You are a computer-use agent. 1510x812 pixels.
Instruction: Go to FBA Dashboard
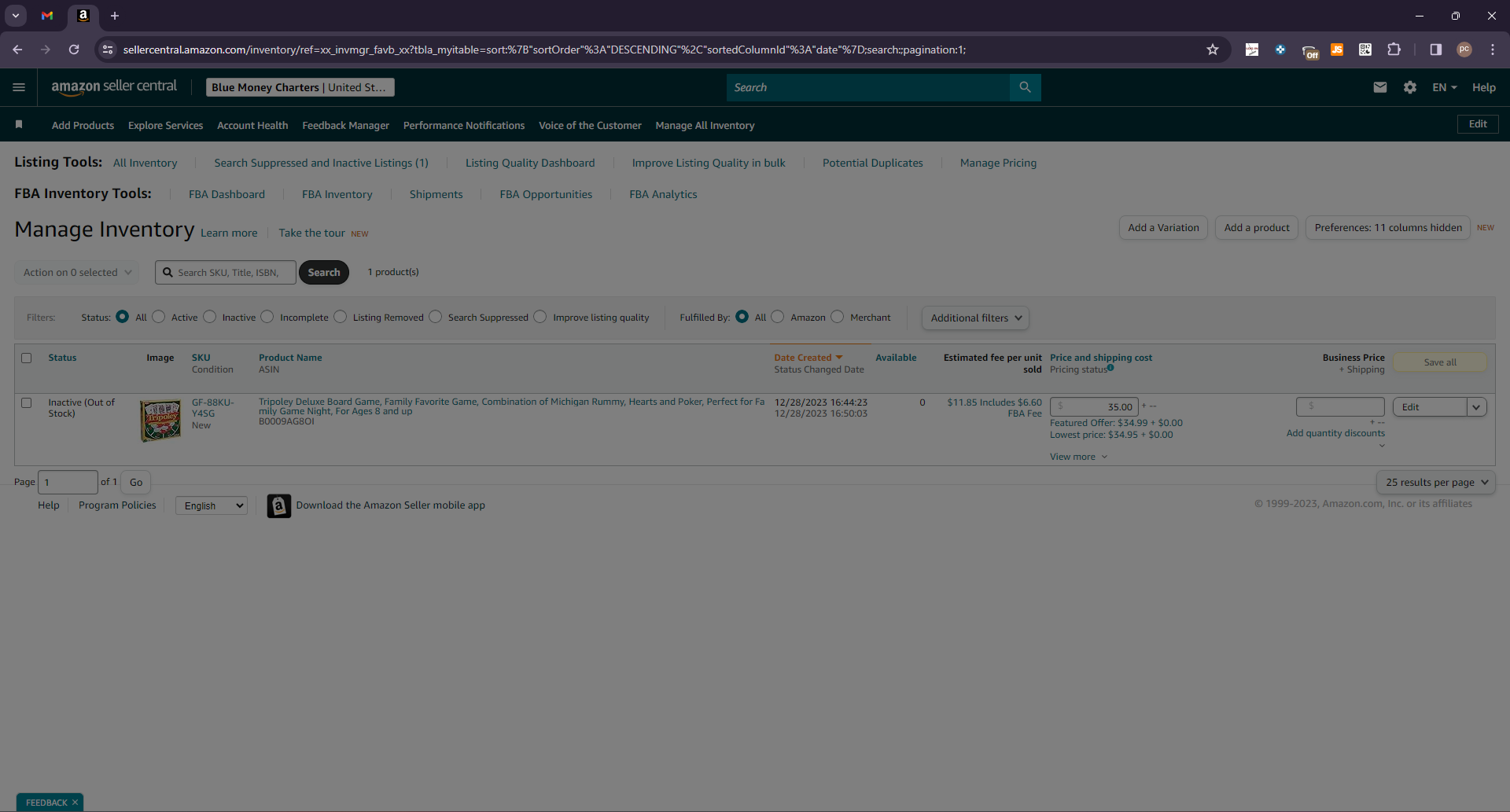click(x=226, y=194)
